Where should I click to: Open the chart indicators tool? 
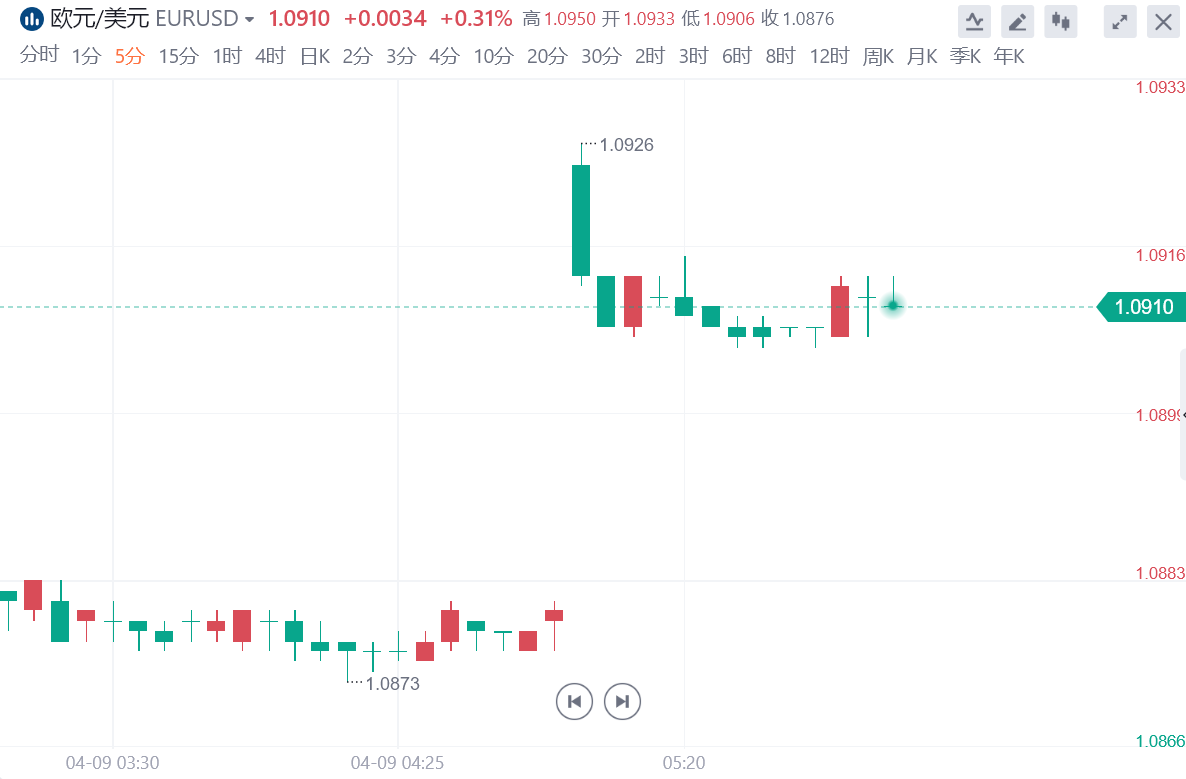click(x=974, y=21)
